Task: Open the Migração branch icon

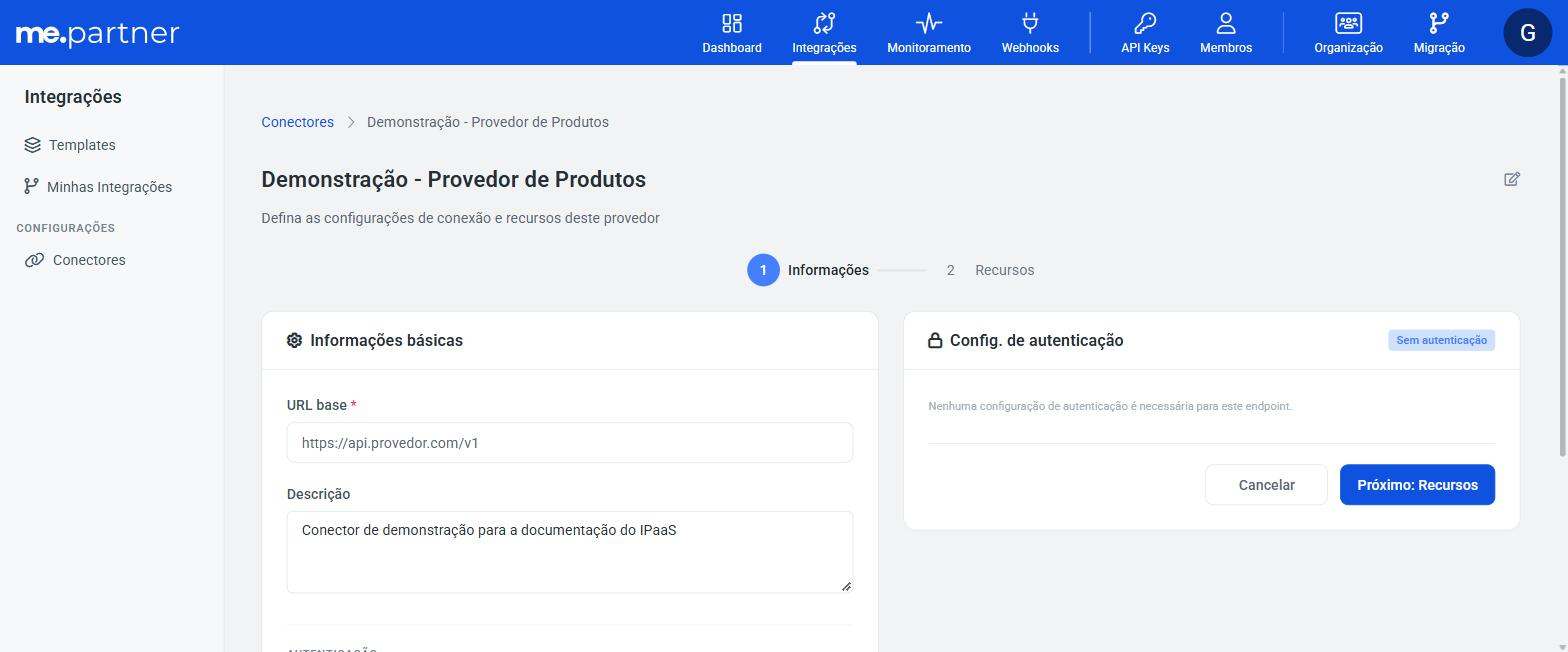Action: pyautogui.click(x=1439, y=23)
